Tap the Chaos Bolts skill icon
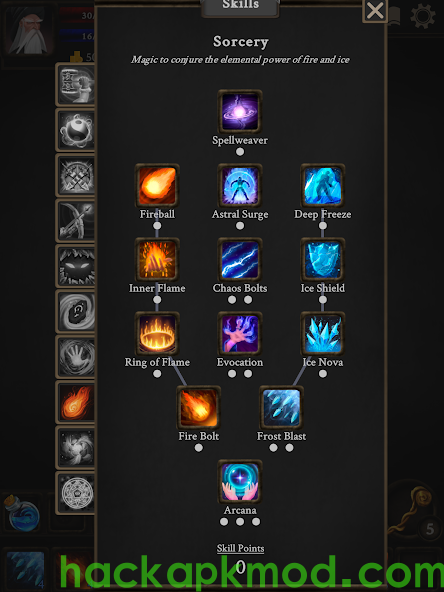The height and width of the screenshot is (592, 444). [240, 260]
